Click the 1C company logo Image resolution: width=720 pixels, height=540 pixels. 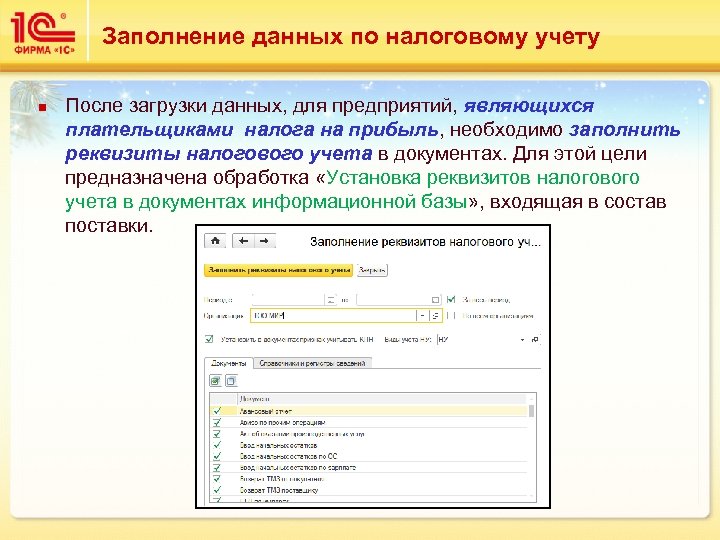pyautogui.click(x=43, y=33)
